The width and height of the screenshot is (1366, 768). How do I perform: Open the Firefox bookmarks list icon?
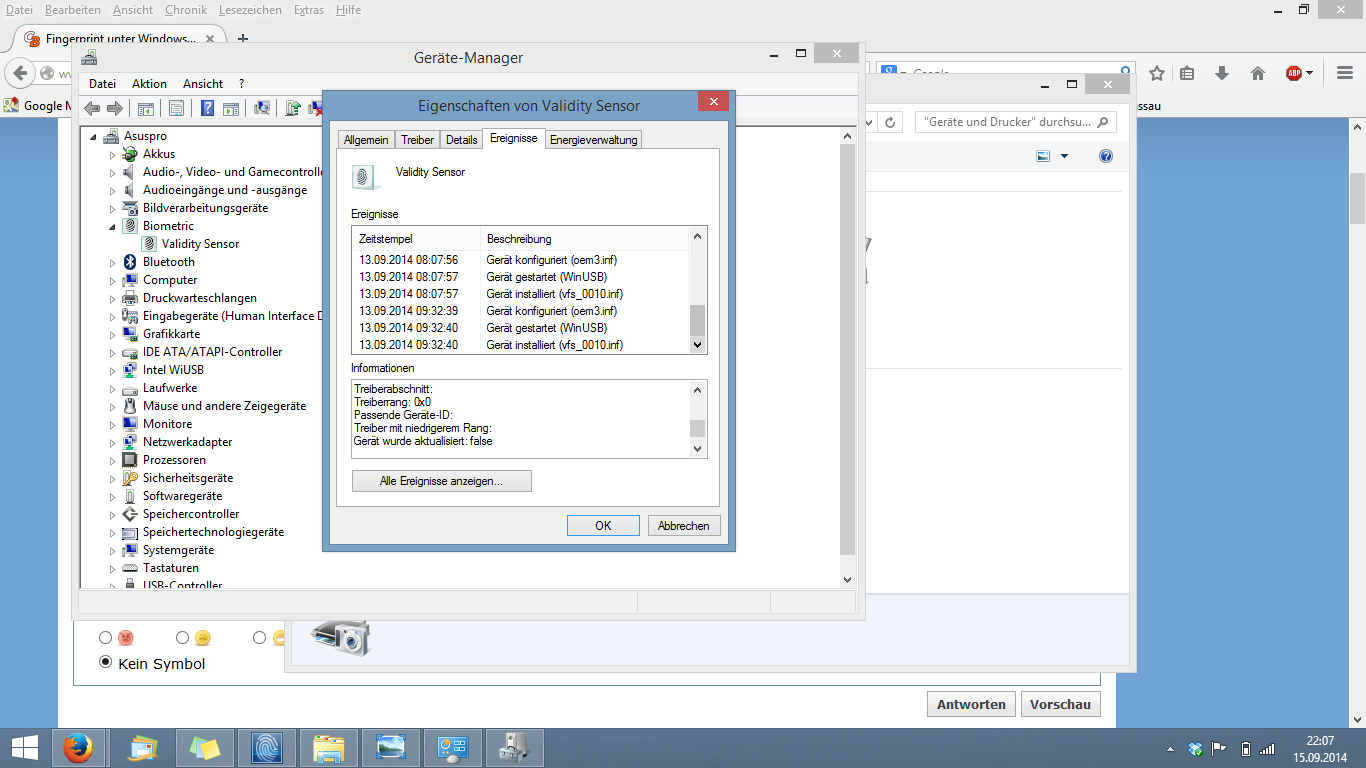1187,73
